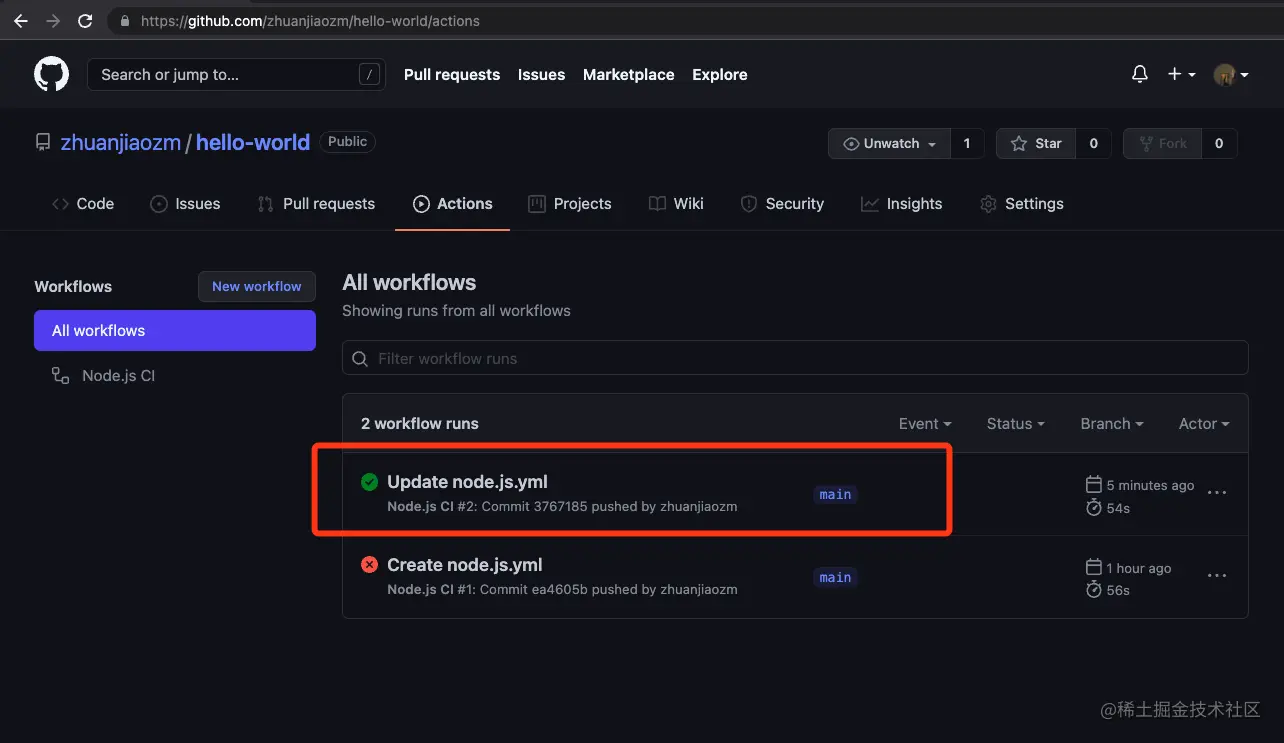Open Issues in the top navigation
Image resolution: width=1284 pixels, height=743 pixels.
[541, 75]
